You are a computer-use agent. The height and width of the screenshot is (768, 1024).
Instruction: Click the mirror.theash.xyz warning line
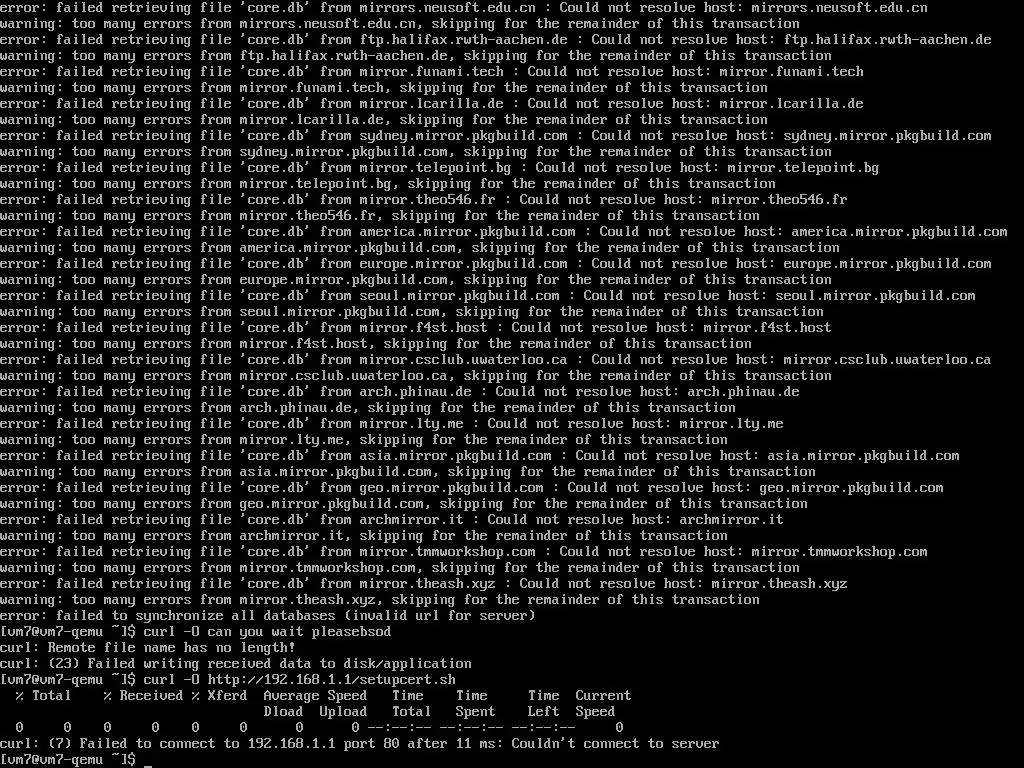[x=379, y=600]
